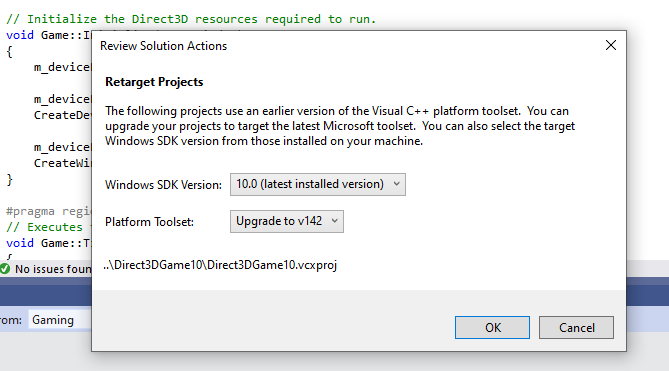Click the Initialize Direct3D resources comment line
The height and width of the screenshot is (371, 669).
(191, 19)
